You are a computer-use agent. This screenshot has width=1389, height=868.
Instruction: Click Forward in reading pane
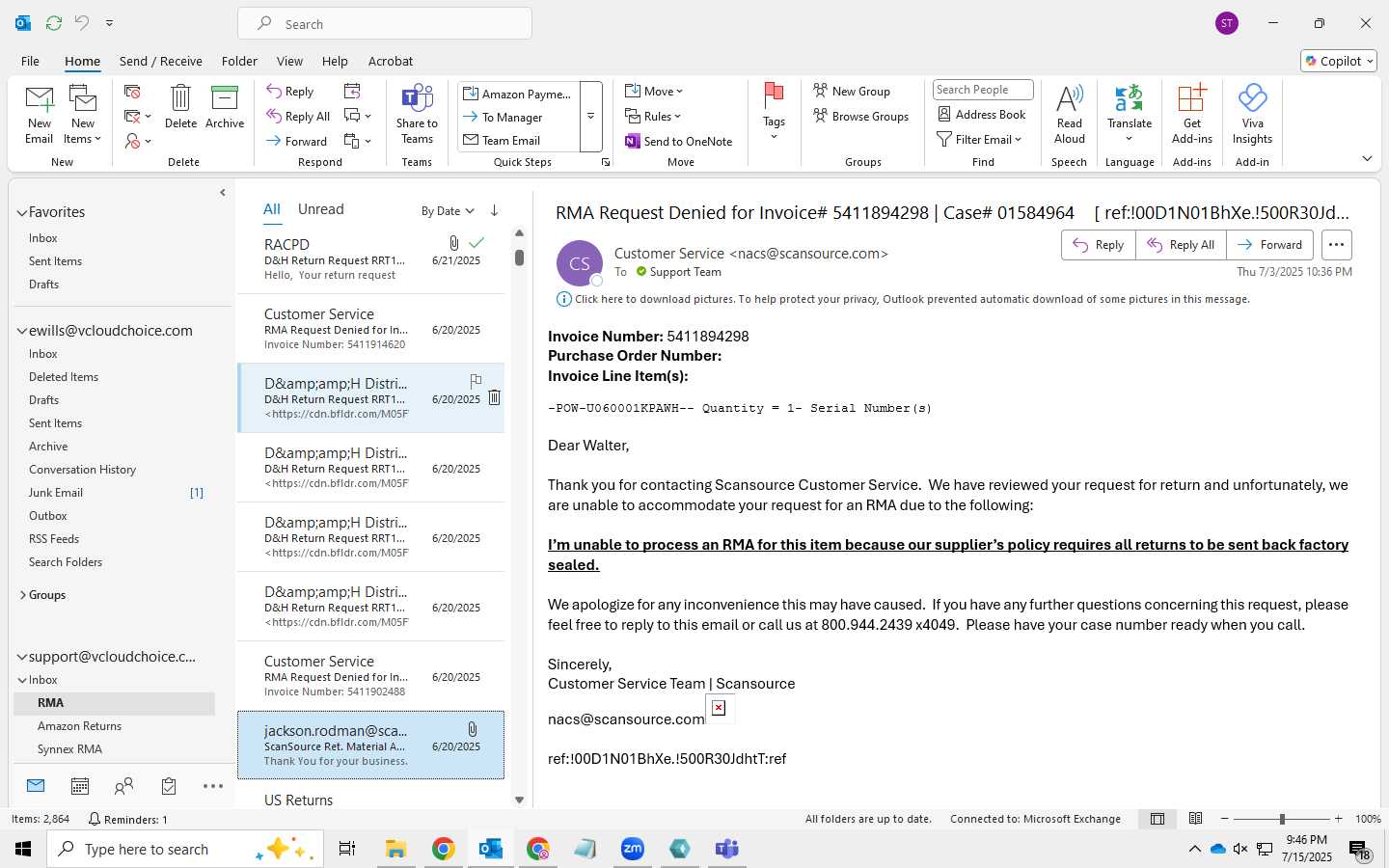[1270, 245]
